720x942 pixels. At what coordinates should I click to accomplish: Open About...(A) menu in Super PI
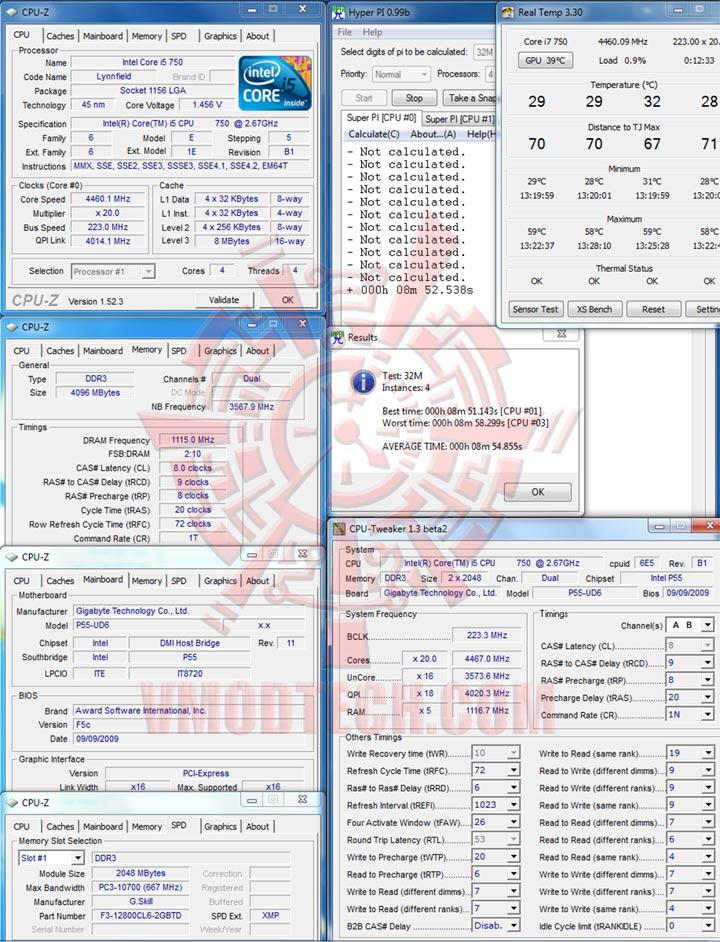[433, 134]
